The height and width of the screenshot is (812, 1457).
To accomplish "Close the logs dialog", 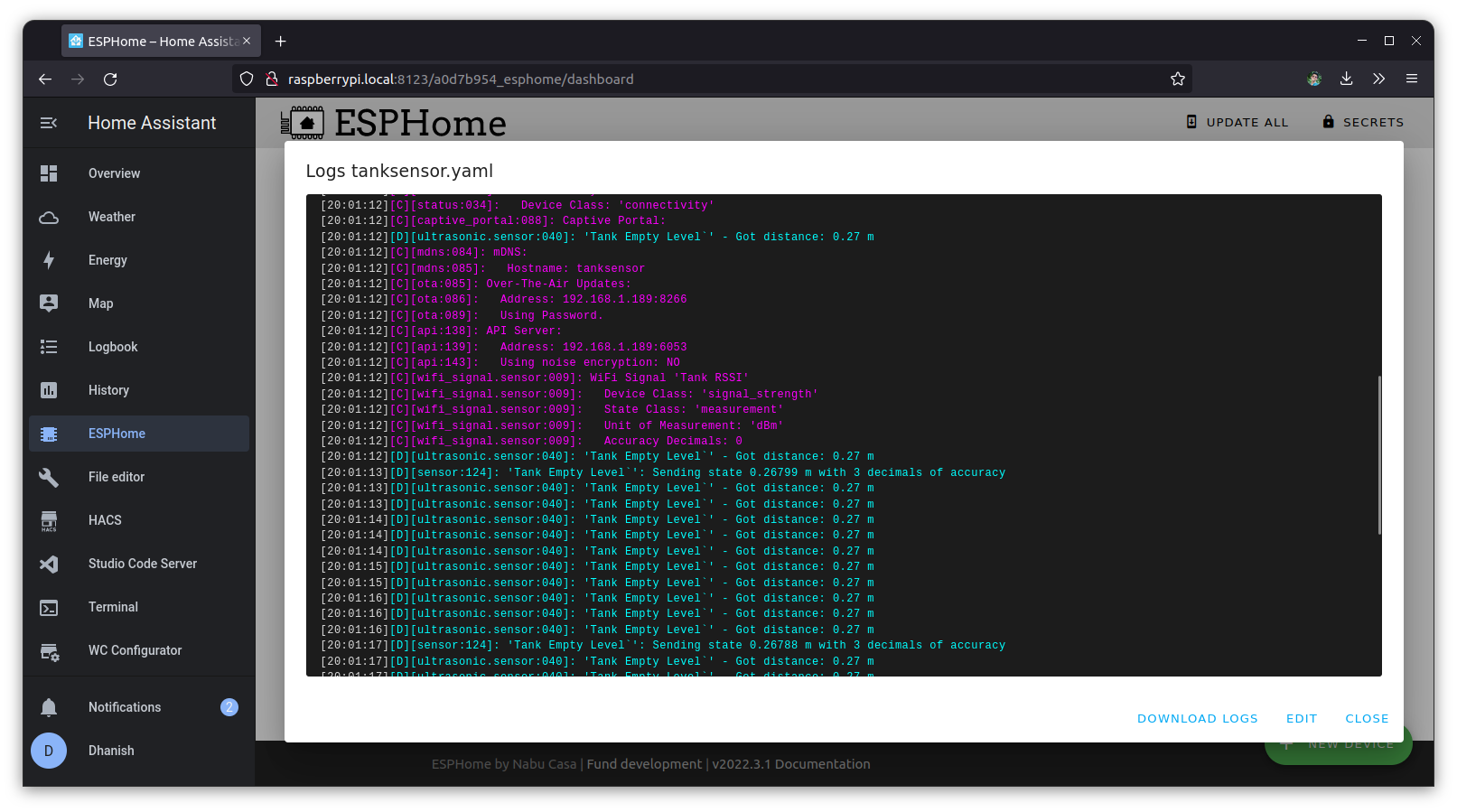I will [1367, 719].
